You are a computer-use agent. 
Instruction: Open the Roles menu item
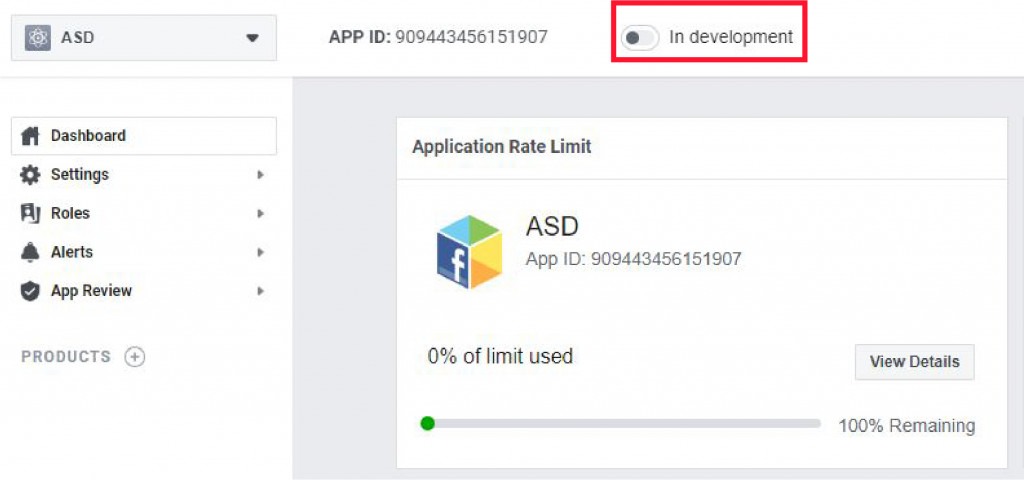144,214
